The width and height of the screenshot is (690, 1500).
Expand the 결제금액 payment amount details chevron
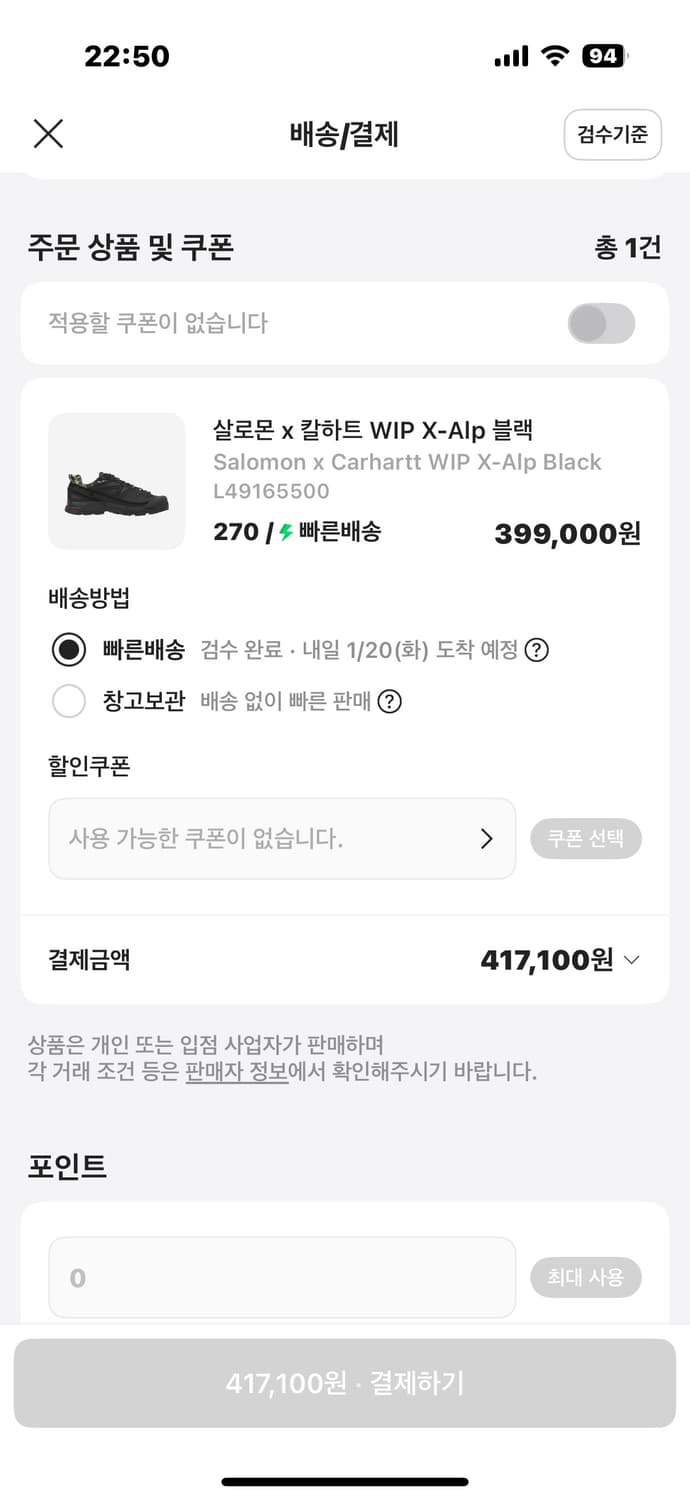point(631,961)
